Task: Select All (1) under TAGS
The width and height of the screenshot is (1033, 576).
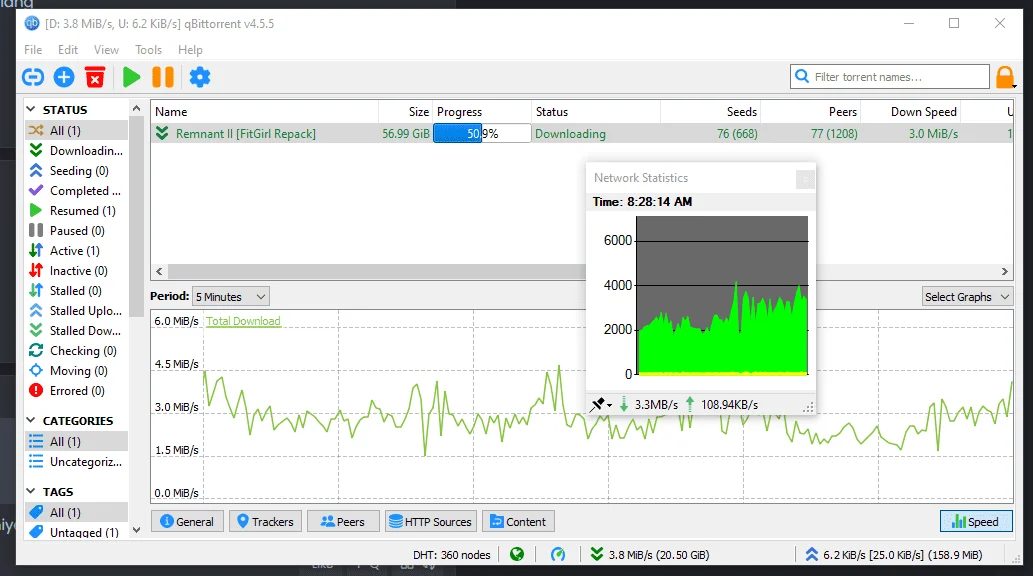Action: 76,512
